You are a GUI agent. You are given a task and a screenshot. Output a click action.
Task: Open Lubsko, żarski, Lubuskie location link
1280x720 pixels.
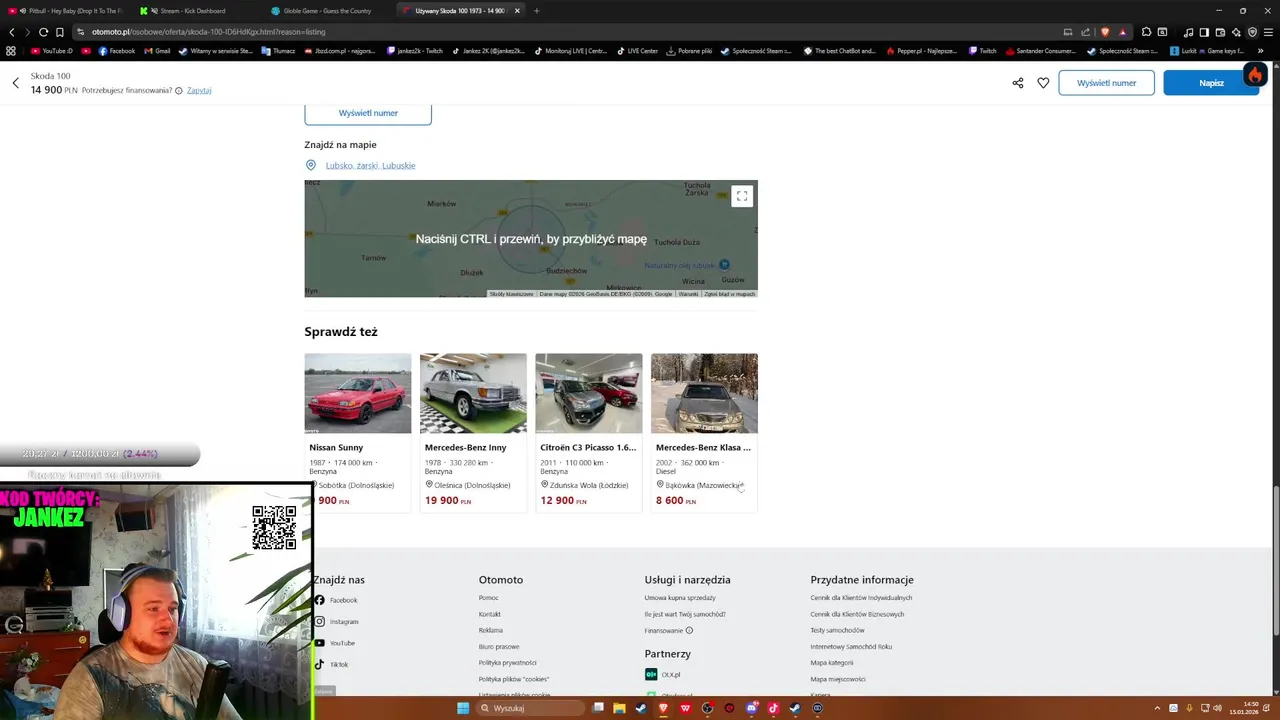point(370,165)
